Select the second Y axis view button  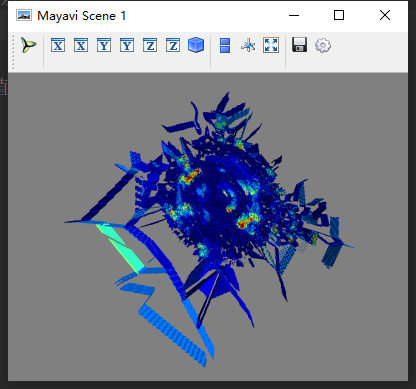[127, 45]
